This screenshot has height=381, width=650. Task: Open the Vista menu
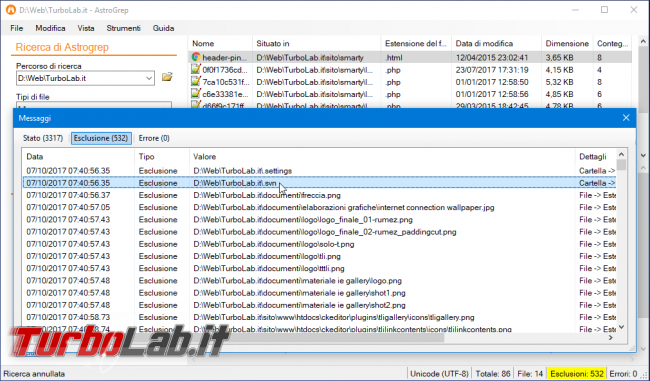click(x=86, y=28)
